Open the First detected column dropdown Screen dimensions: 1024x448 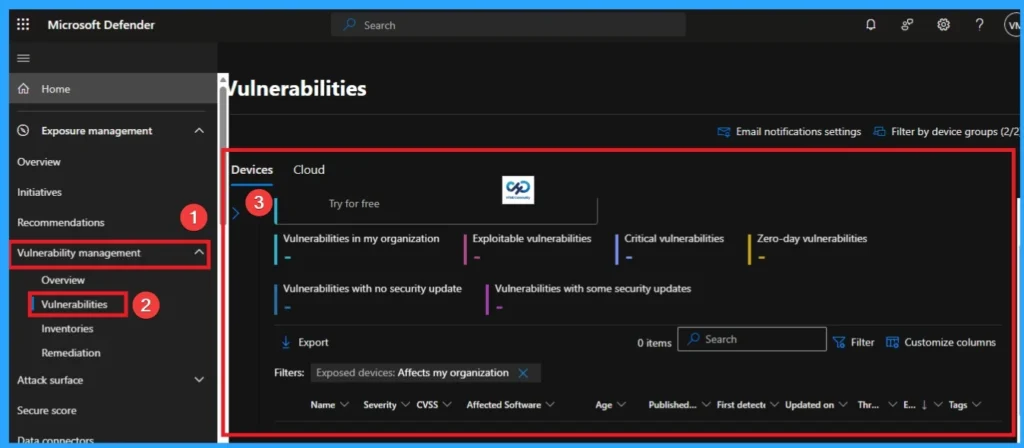coord(775,405)
